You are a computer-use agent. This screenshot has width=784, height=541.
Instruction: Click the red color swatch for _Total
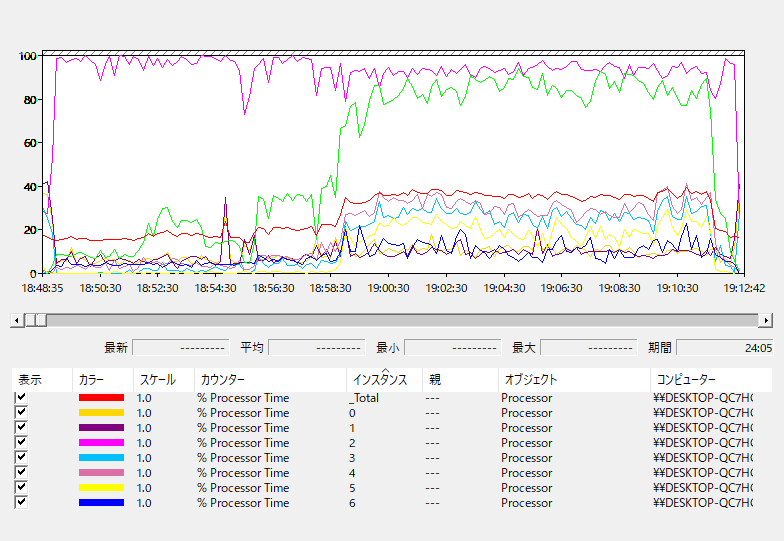101,398
